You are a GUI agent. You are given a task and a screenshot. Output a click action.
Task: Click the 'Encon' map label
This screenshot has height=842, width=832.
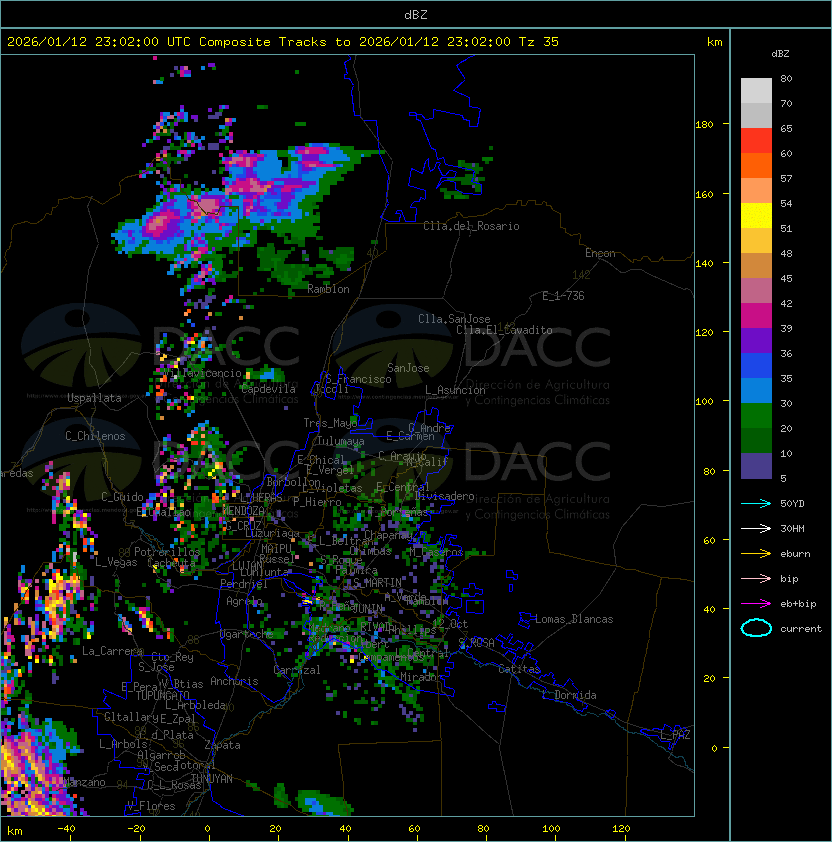tap(600, 253)
